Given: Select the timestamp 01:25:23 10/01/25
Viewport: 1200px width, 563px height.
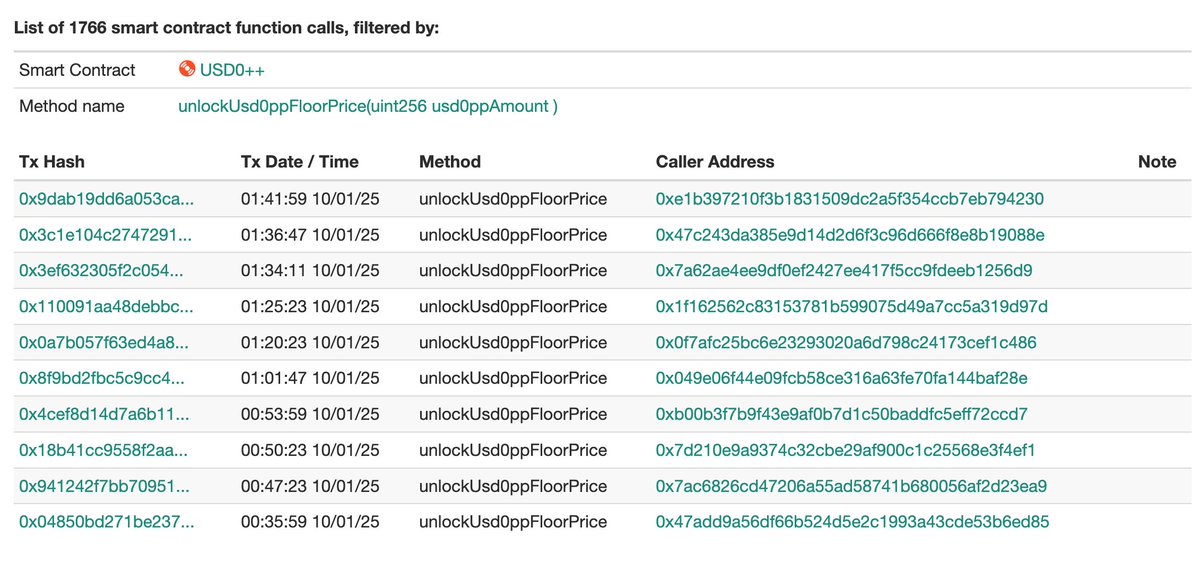Looking at the screenshot, I should pyautogui.click(x=310, y=306).
